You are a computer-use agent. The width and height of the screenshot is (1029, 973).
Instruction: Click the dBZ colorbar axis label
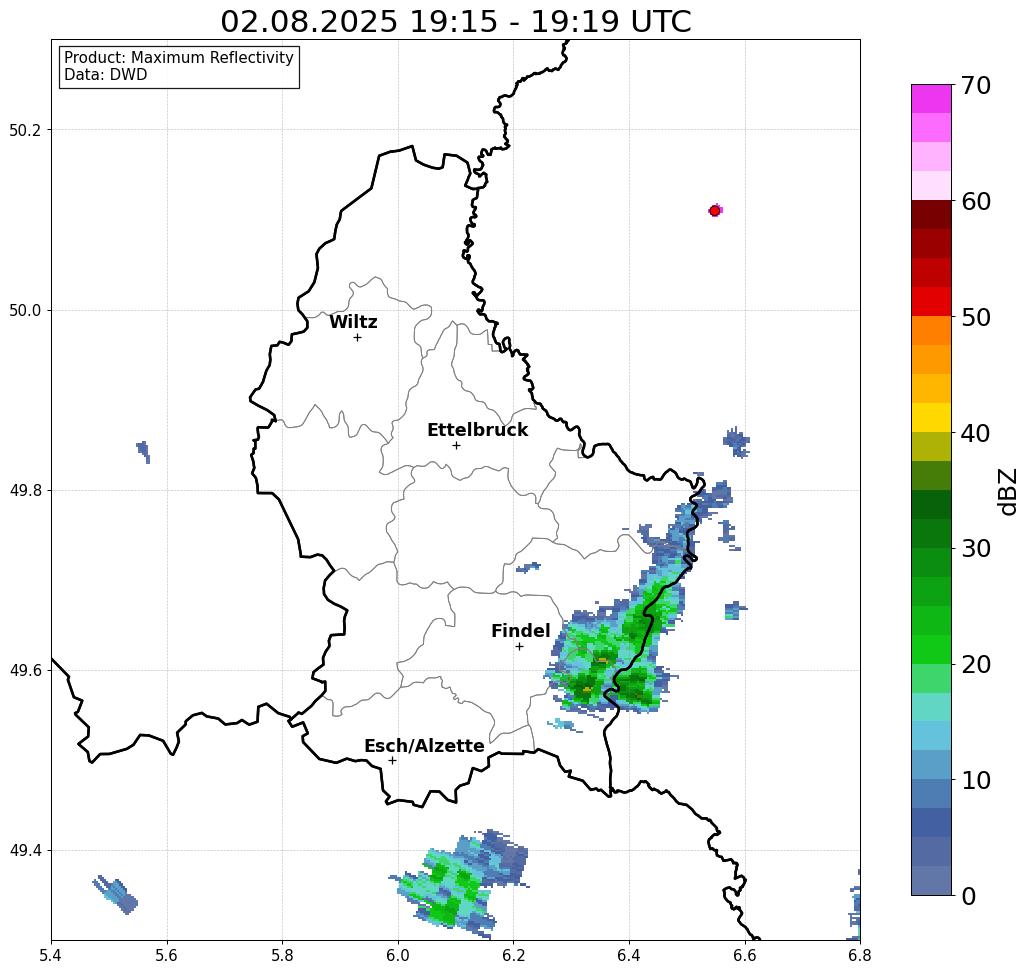click(1007, 491)
